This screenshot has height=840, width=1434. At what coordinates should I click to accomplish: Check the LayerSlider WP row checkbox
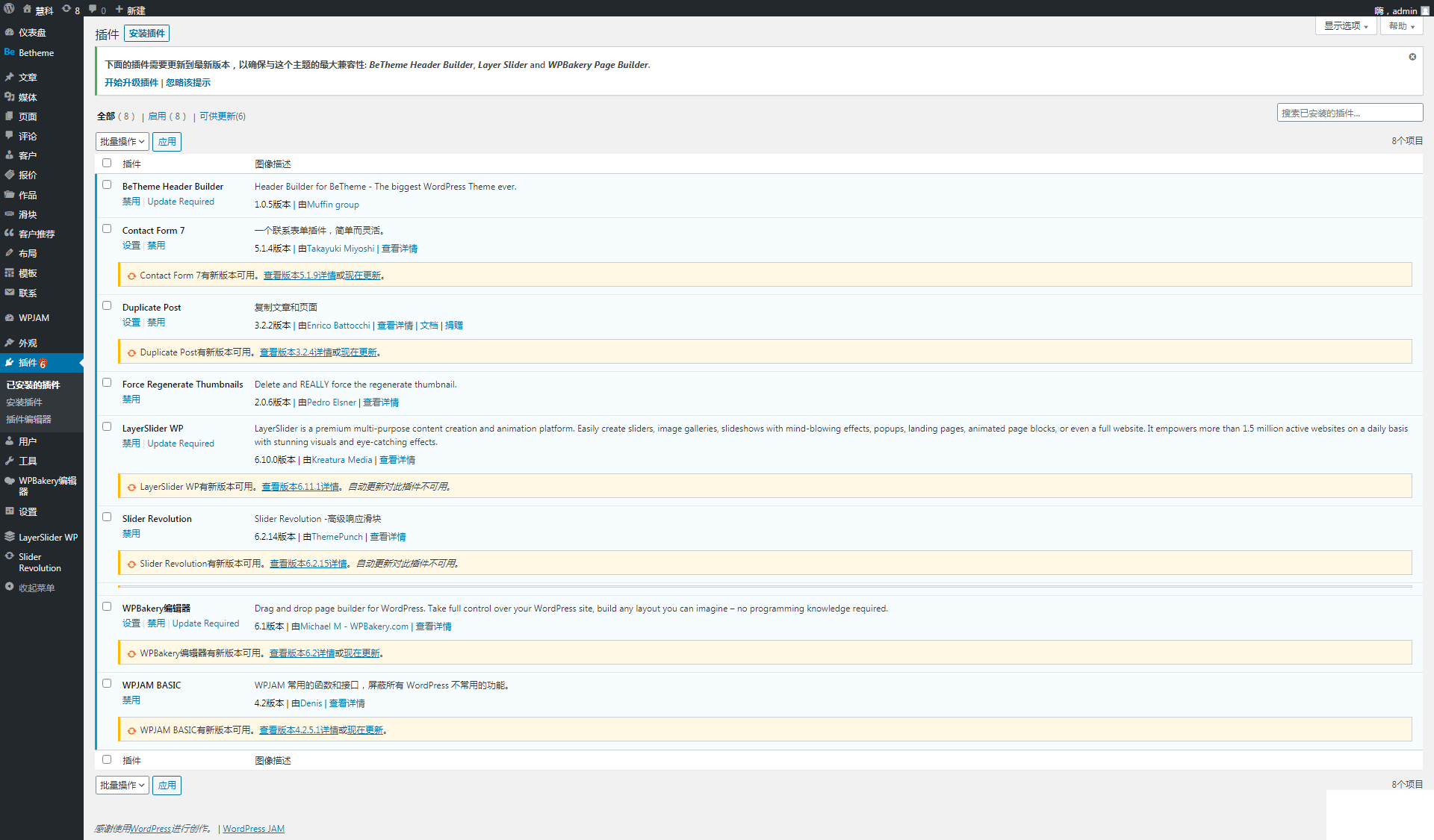(x=107, y=426)
